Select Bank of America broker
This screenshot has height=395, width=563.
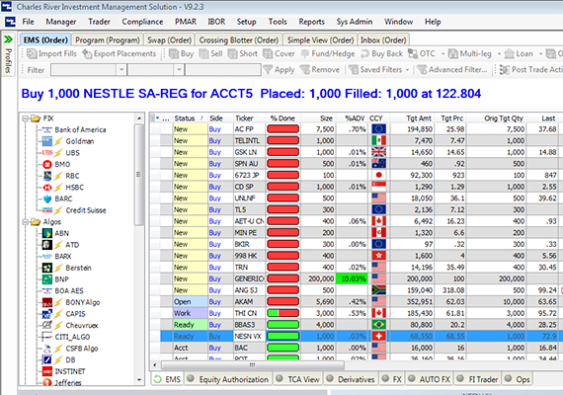pyautogui.click(x=80, y=130)
